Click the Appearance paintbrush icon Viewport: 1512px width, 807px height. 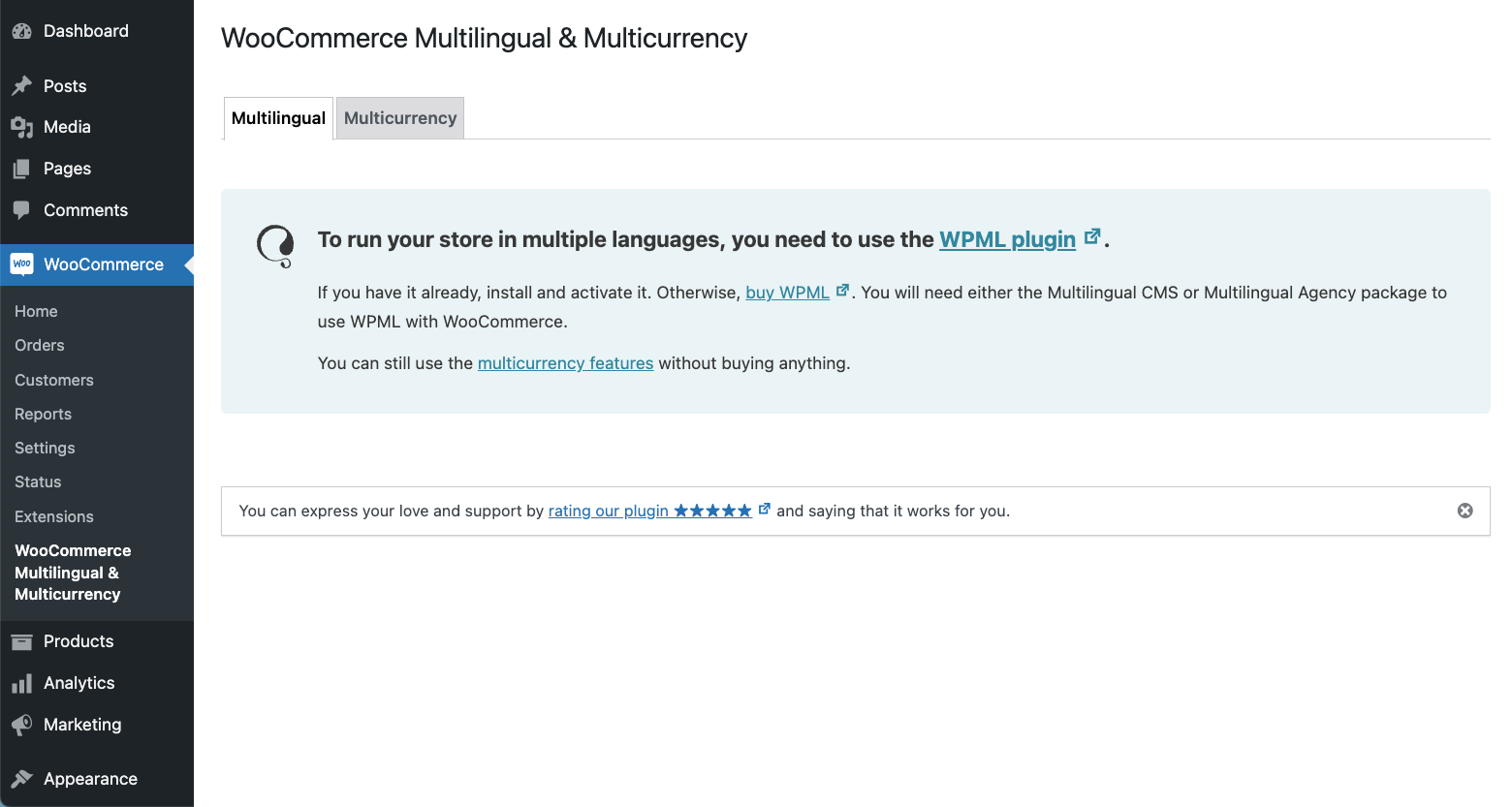pyautogui.click(x=21, y=779)
